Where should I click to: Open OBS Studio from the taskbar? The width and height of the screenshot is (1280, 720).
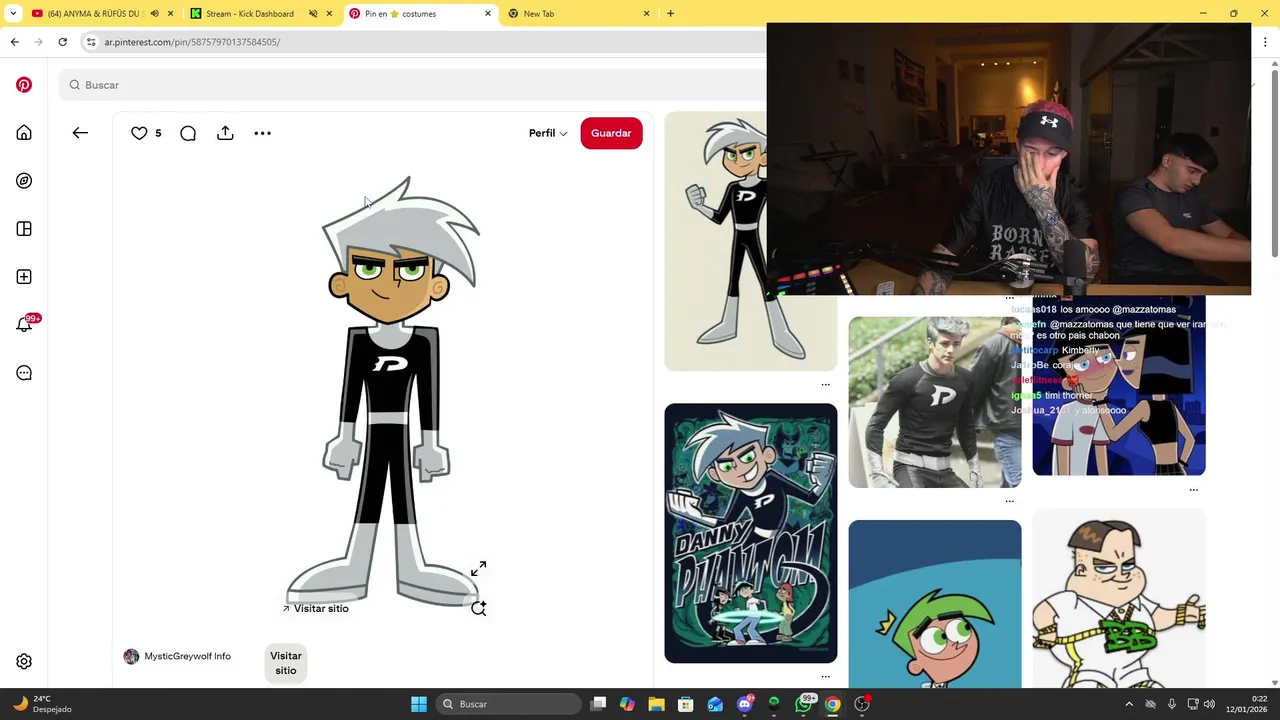(862, 704)
